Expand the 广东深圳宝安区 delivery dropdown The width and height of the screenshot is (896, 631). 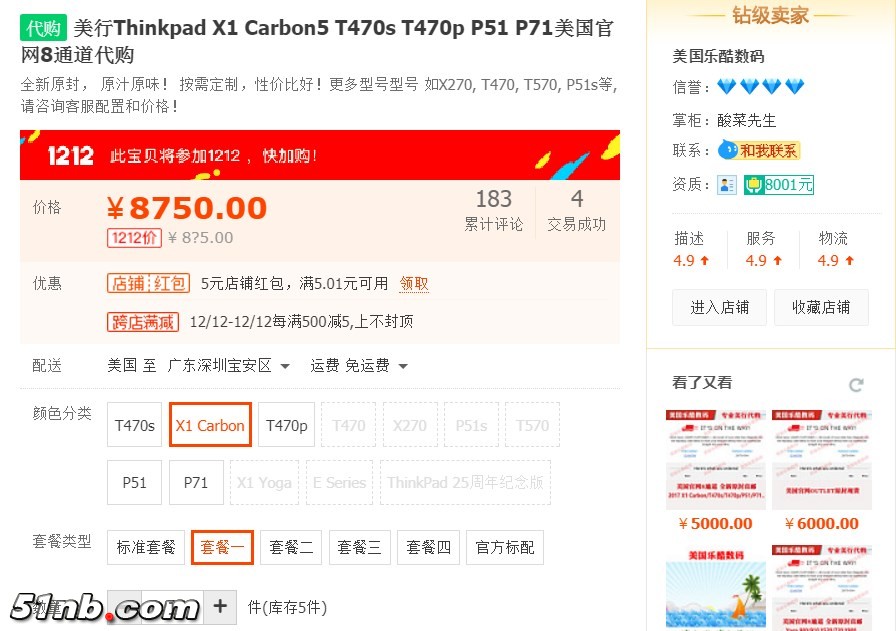point(229,366)
